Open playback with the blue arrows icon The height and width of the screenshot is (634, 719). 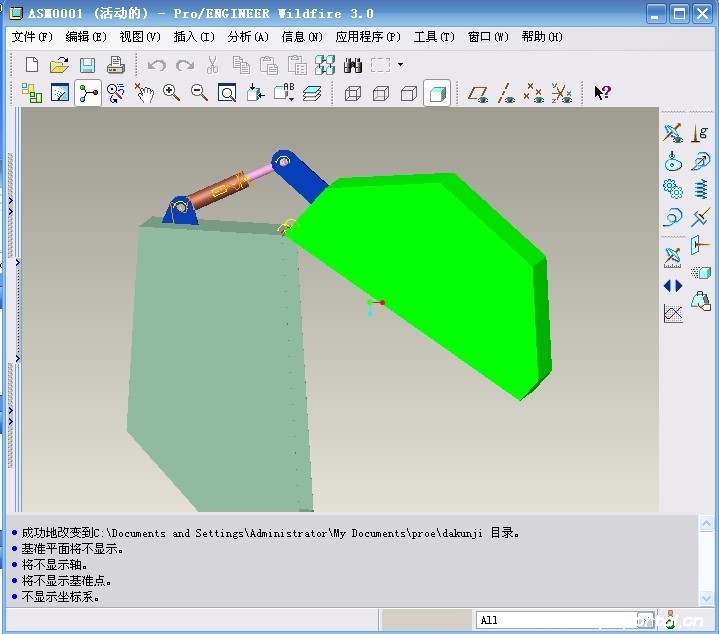[673, 286]
